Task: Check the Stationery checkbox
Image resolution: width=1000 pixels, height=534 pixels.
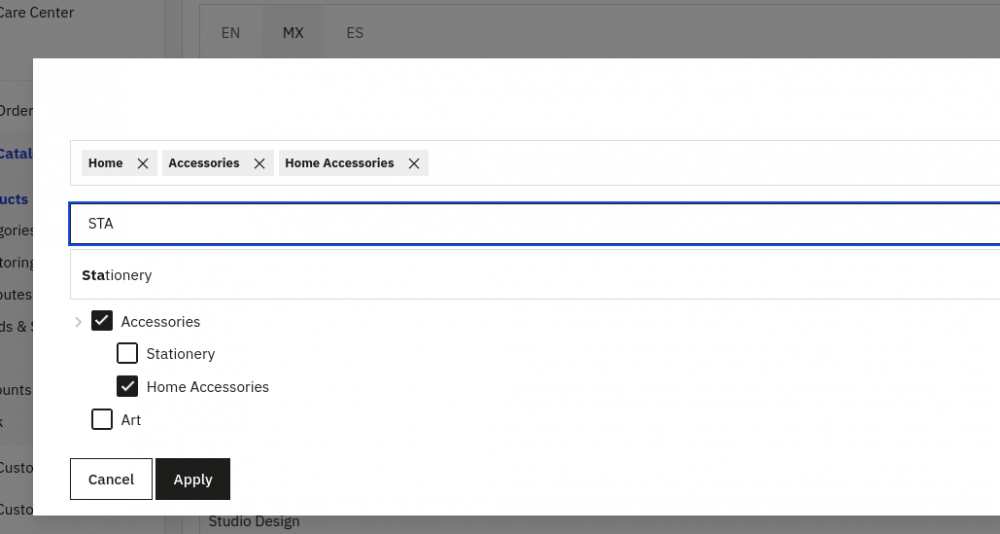Action: click(127, 353)
